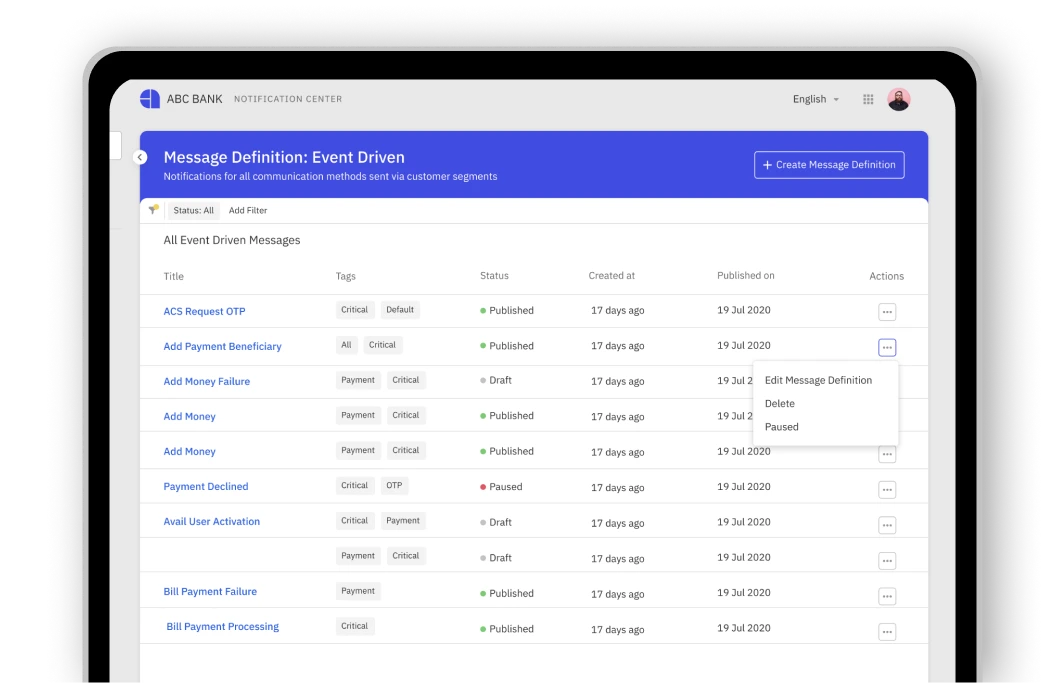The height and width of the screenshot is (683, 1063).
Task: Open the English language dropdown
Action: point(815,99)
